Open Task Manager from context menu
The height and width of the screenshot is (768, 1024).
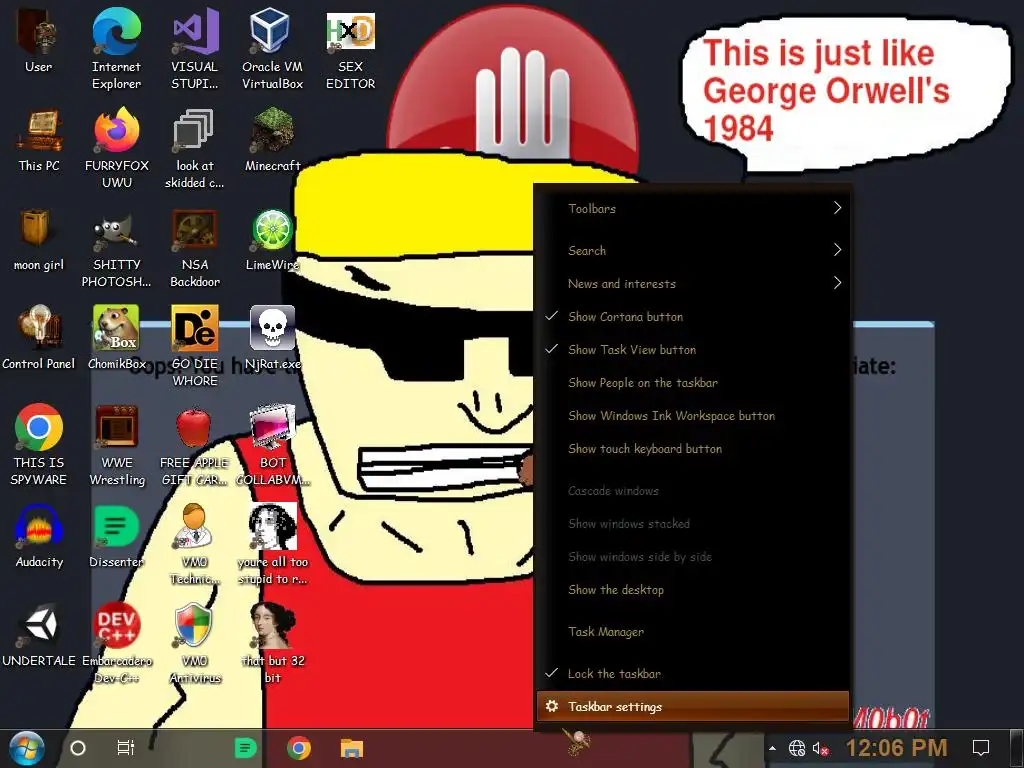coord(693,632)
